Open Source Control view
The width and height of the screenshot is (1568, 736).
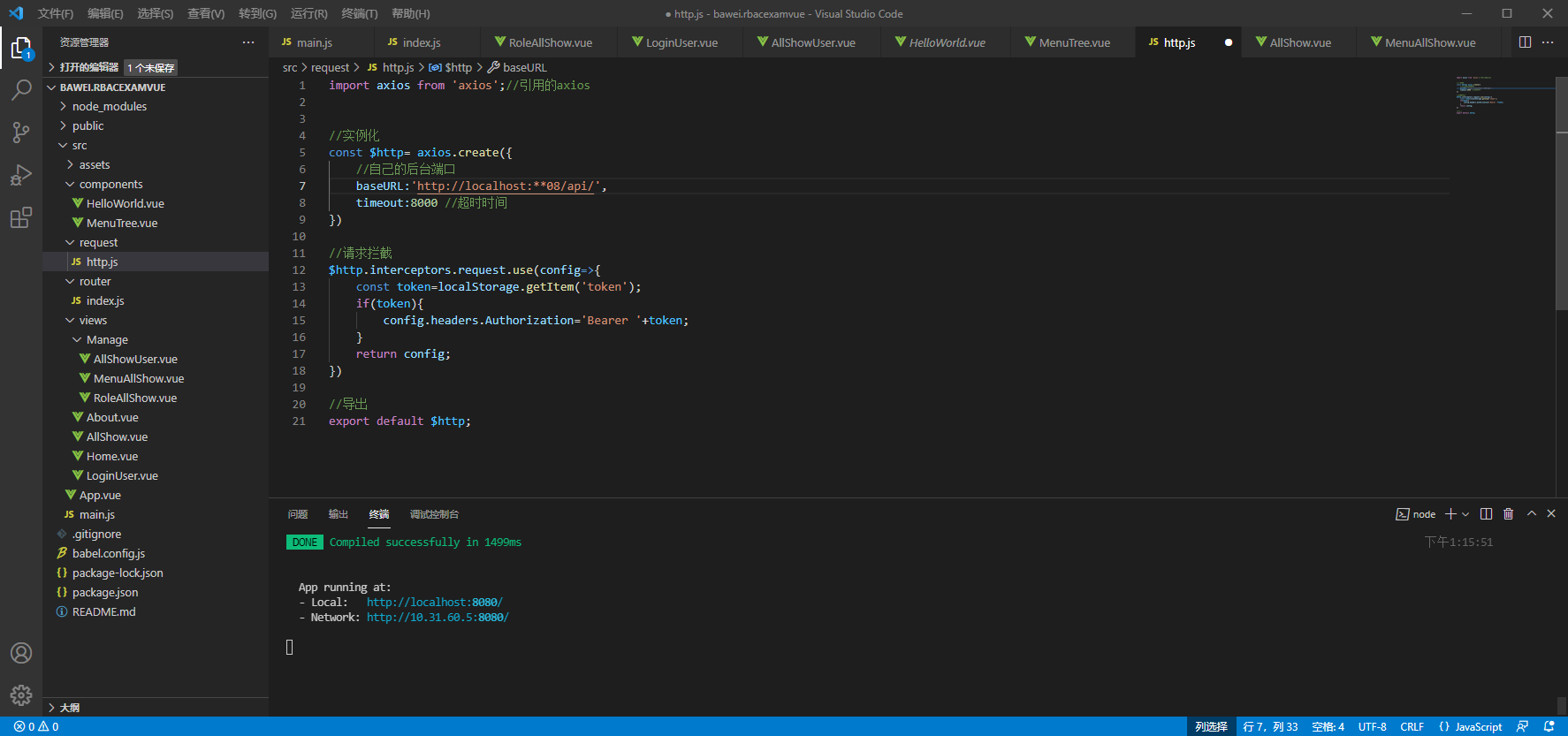(21, 132)
